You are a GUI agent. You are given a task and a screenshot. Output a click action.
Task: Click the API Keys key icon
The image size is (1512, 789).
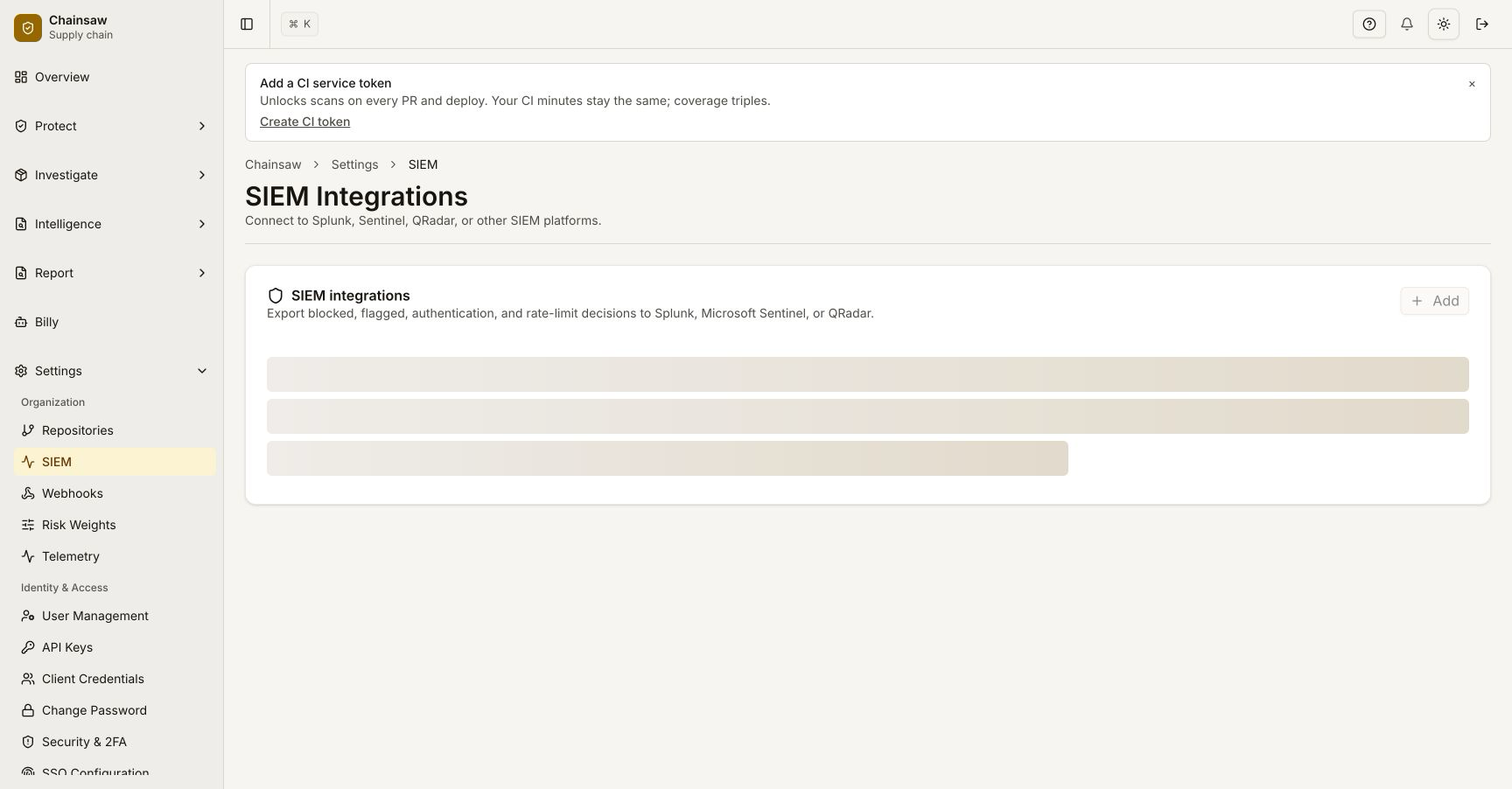coord(28,647)
